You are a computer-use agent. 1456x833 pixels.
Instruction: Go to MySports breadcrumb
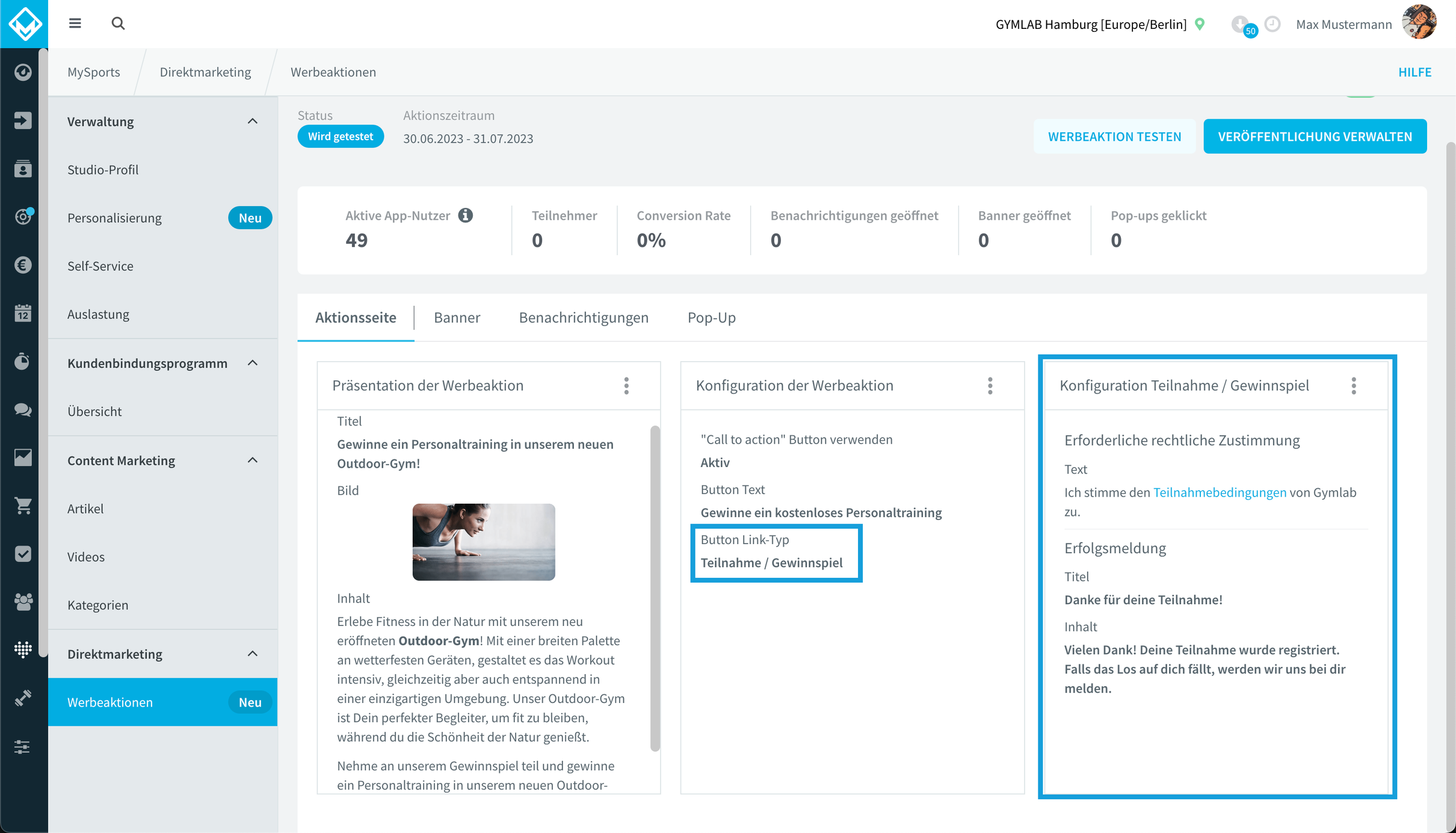pos(94,72)
